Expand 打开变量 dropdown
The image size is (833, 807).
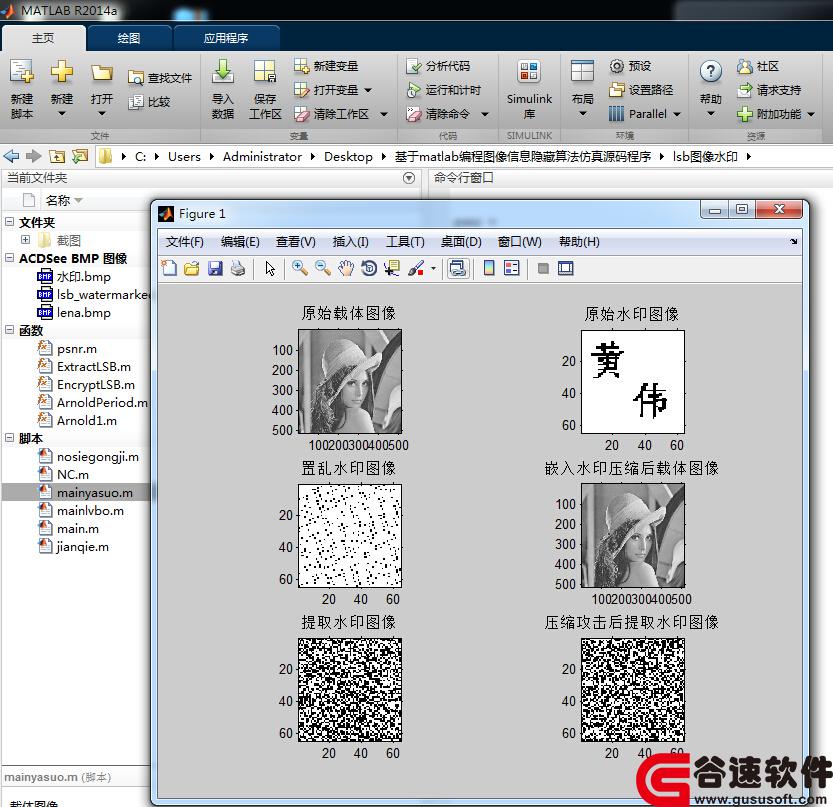(x=368, y=90)
